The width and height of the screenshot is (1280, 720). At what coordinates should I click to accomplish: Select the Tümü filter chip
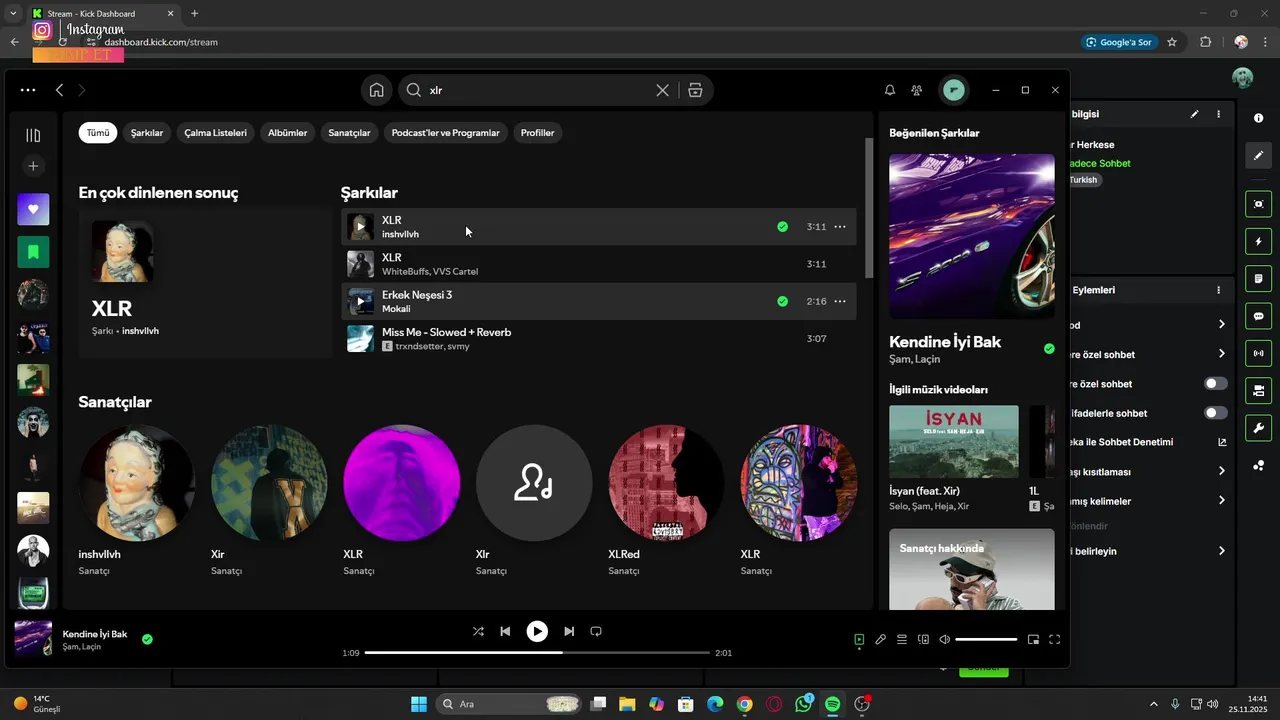point(98,133)
